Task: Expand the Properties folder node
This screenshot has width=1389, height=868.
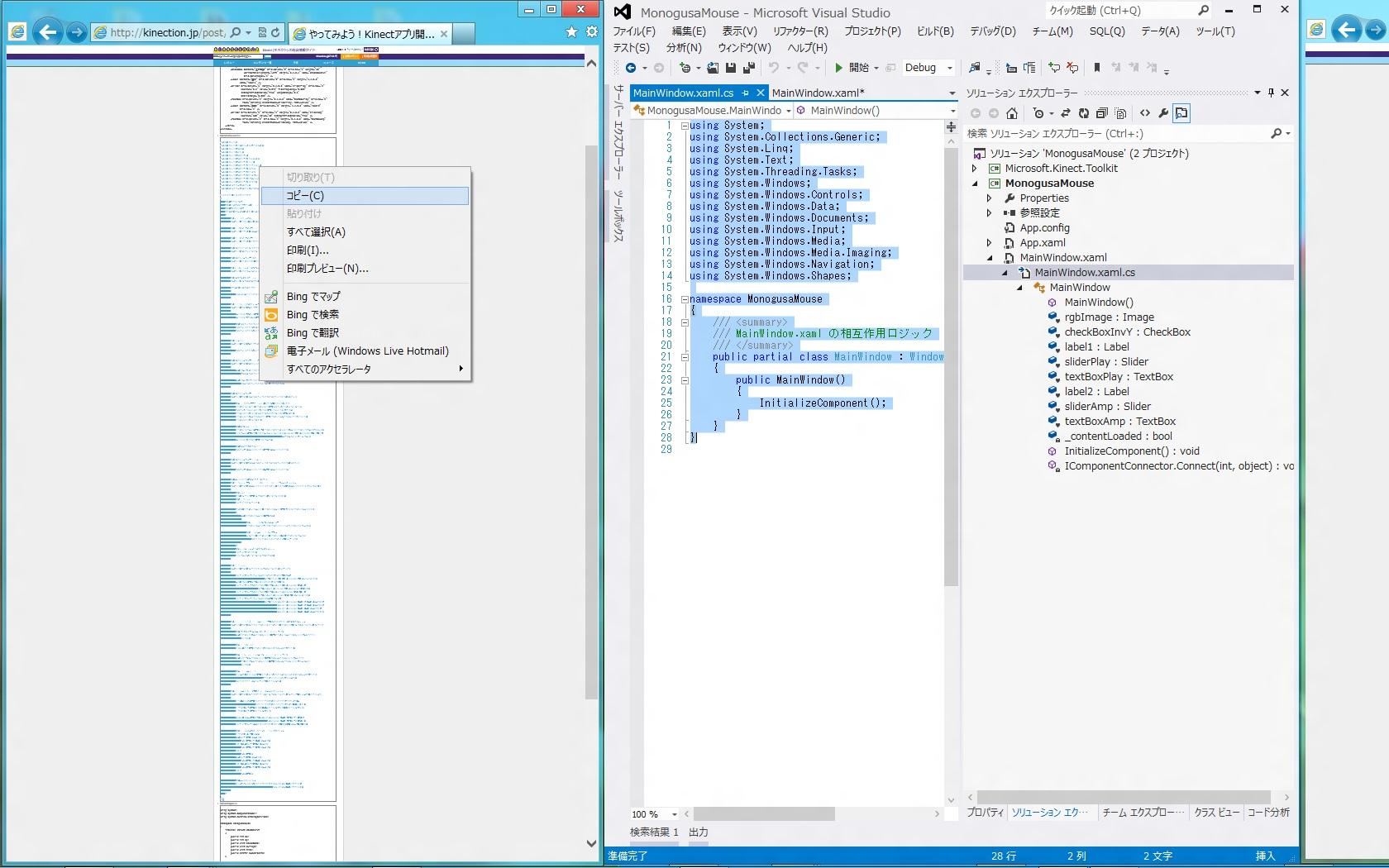Action: pyautogui.click(x=990, y=198)
